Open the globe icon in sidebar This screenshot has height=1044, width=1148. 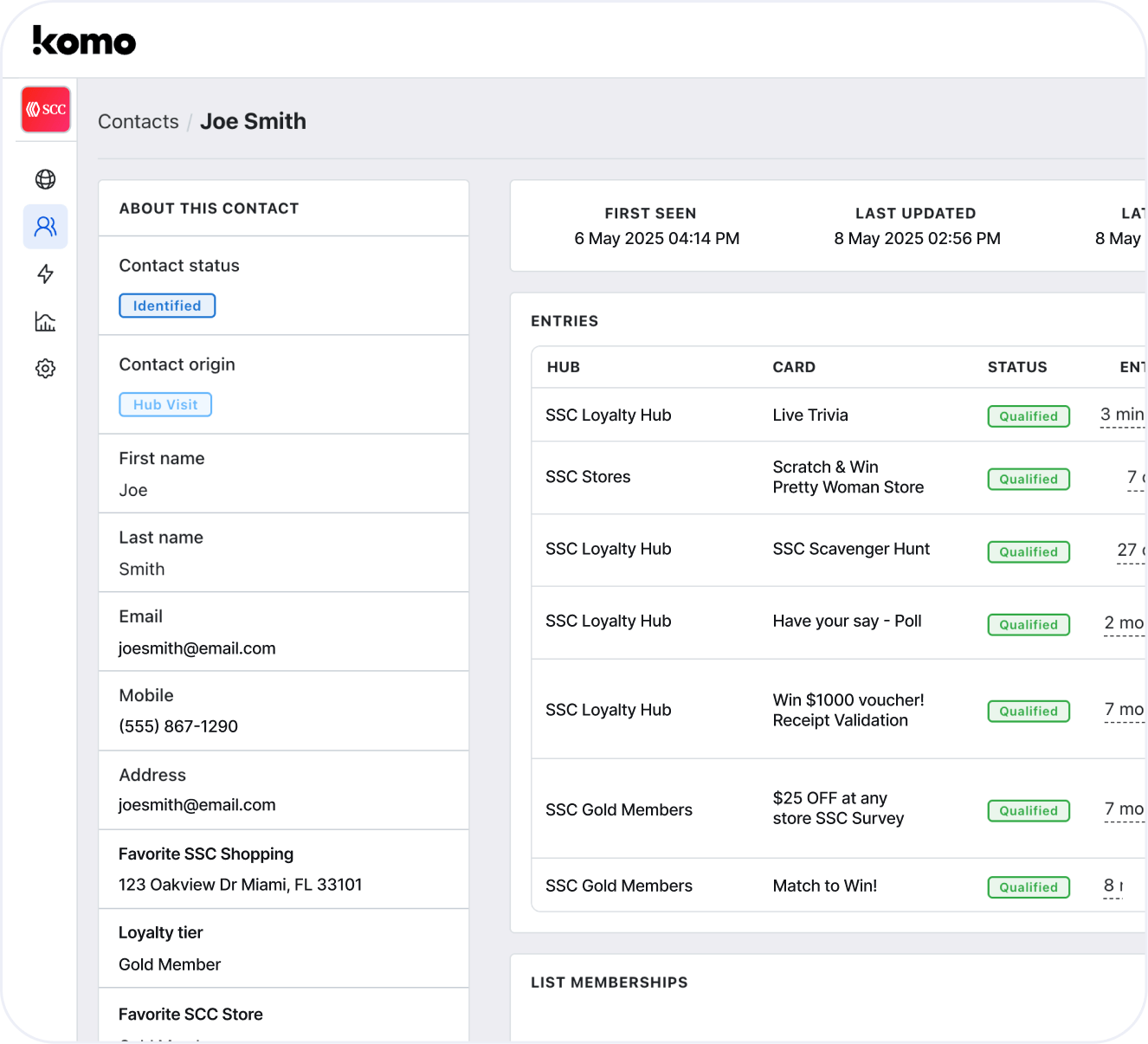(x=46, y=179)
